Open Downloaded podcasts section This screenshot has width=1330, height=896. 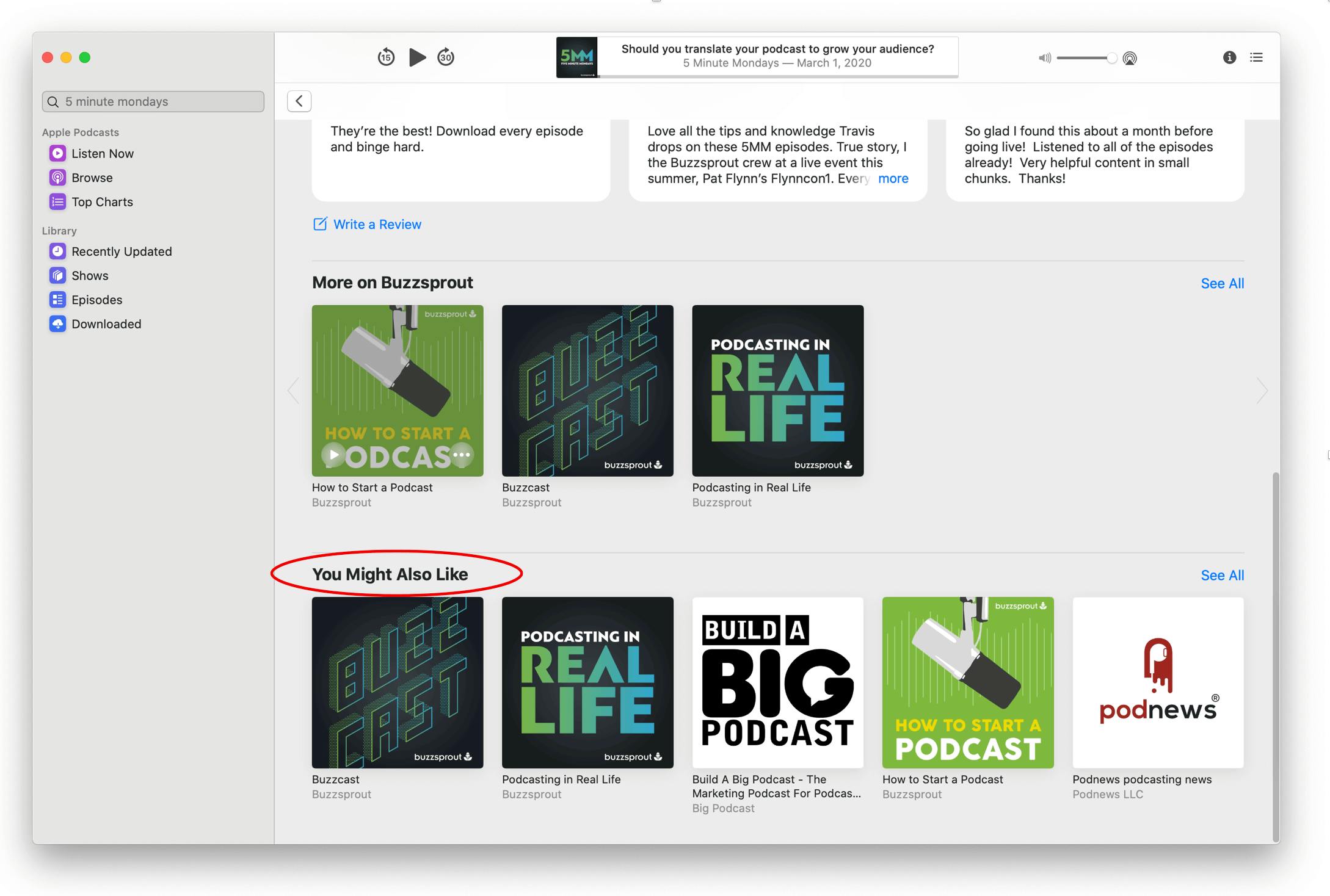click(x=106, y=323)
